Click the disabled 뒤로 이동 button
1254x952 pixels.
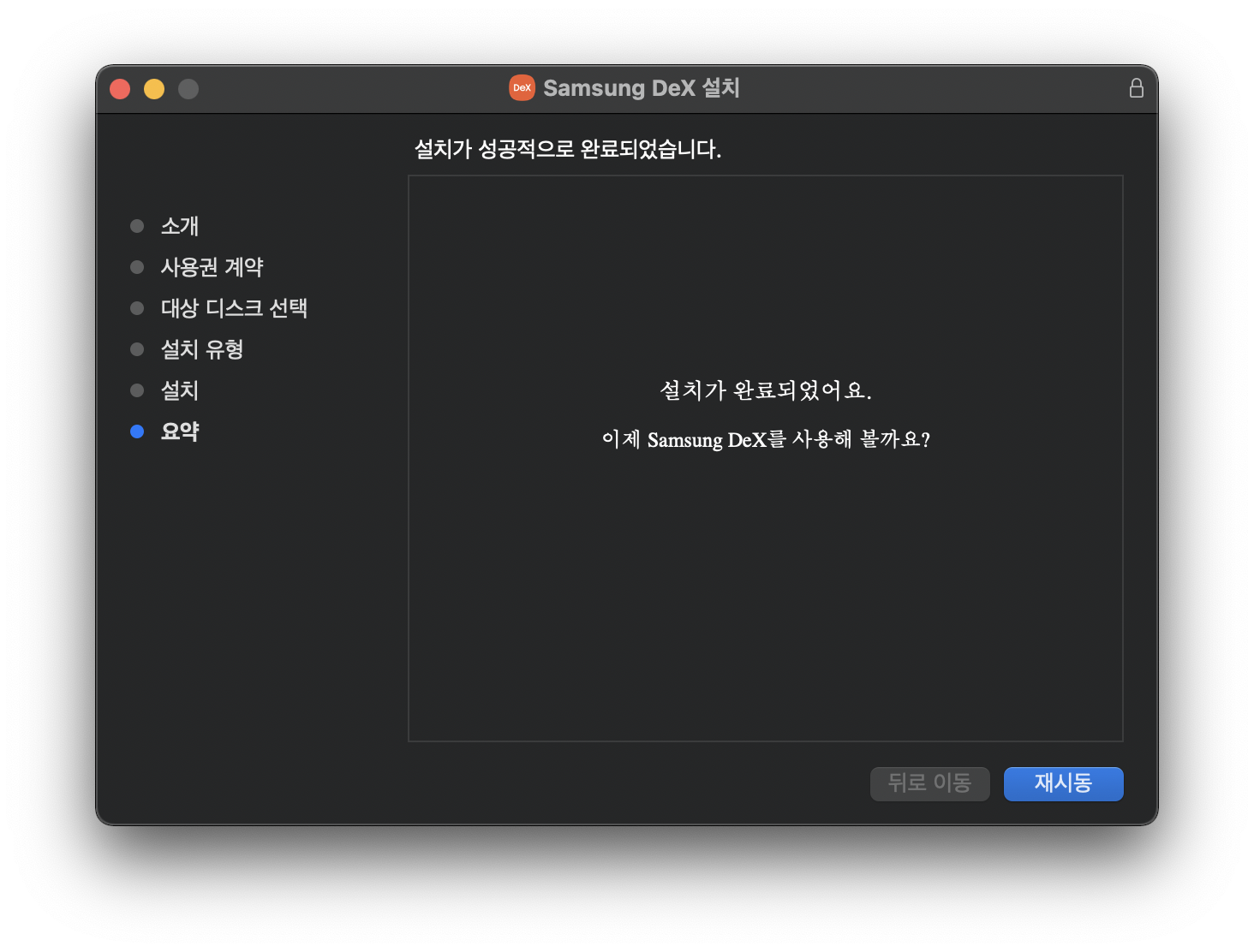(929, 783)
